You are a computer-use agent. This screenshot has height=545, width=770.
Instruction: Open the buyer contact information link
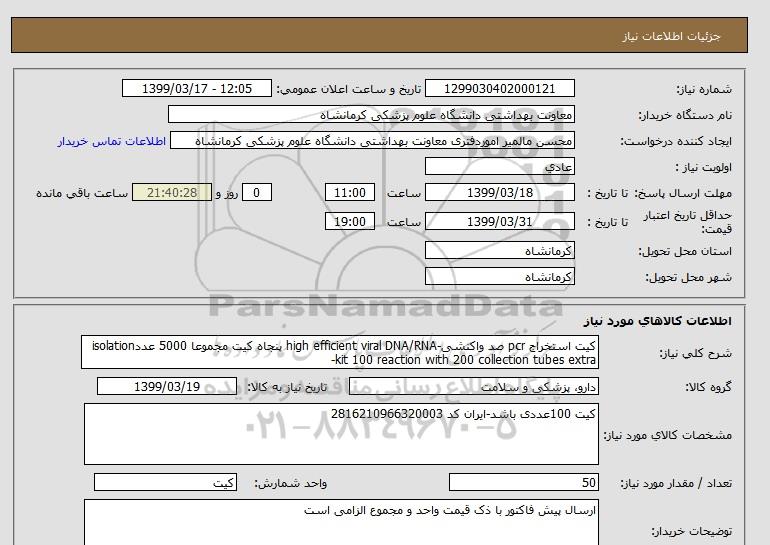point(111,141)
